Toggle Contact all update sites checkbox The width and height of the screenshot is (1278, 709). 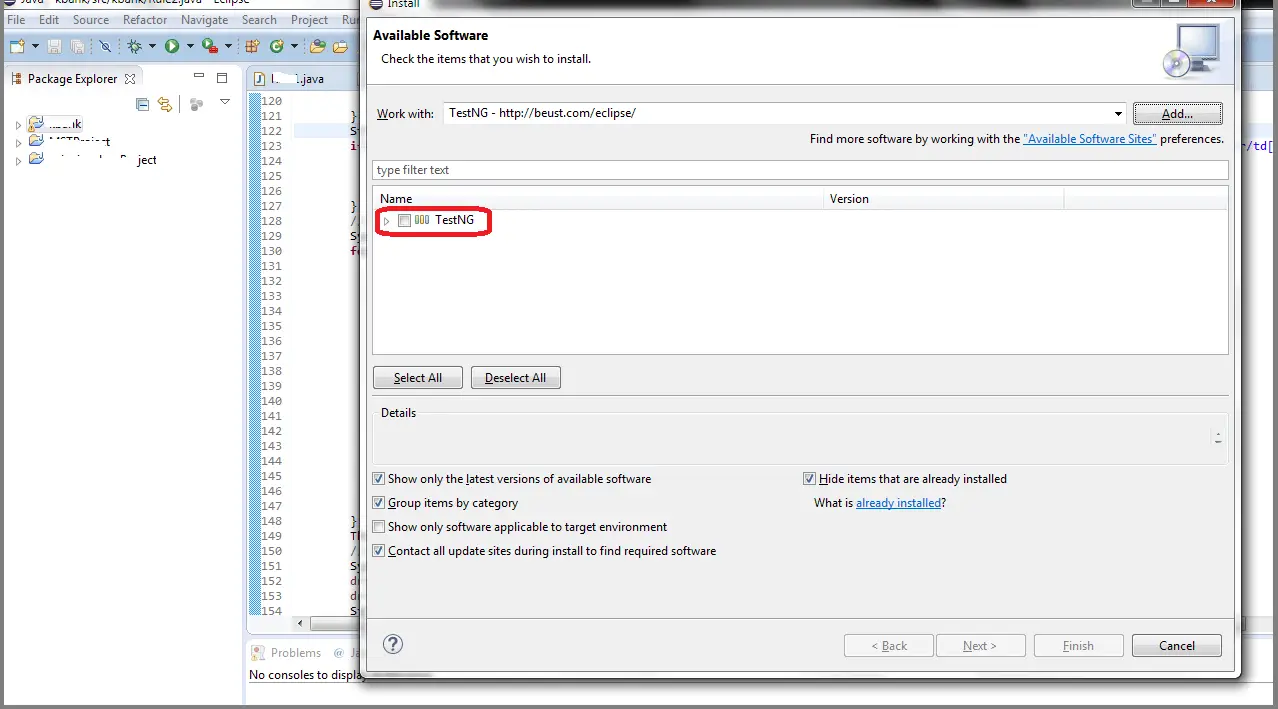click(x=378, y=551)
